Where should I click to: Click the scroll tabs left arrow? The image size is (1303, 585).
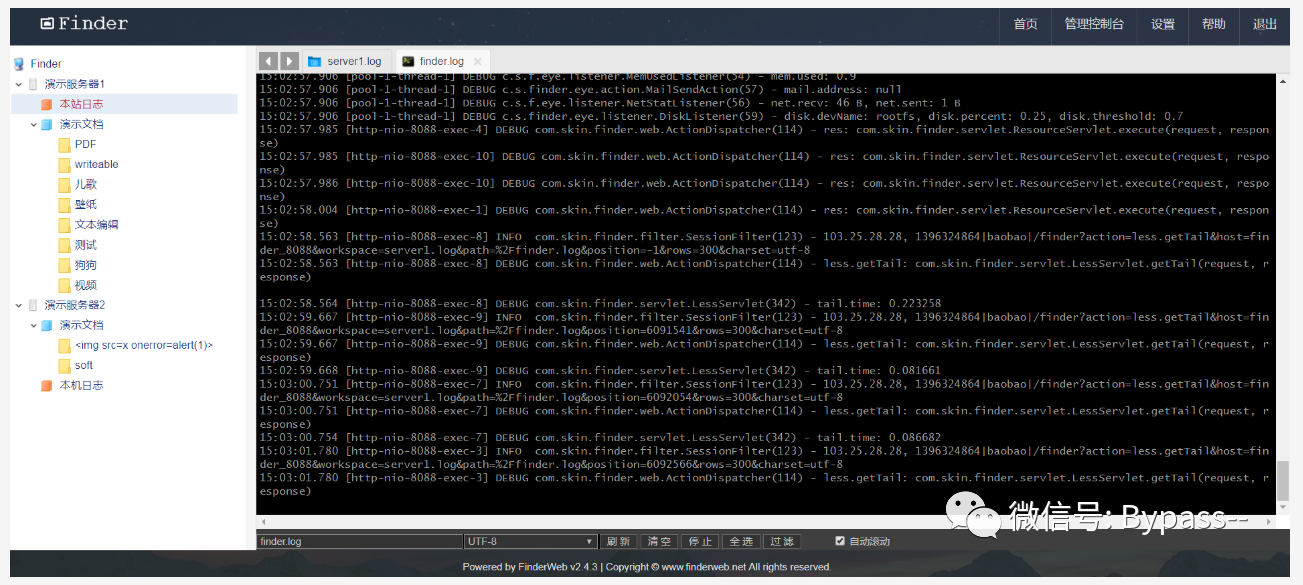(x=268, y=61)
